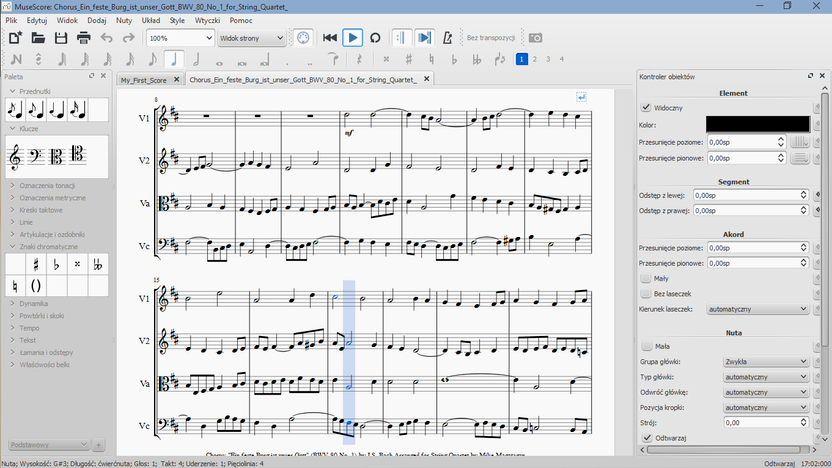Image resolution: width=832 pixels, height=468 pixels.
Task: Open Odwróć główkę dropdown
Action: [766, 392]
